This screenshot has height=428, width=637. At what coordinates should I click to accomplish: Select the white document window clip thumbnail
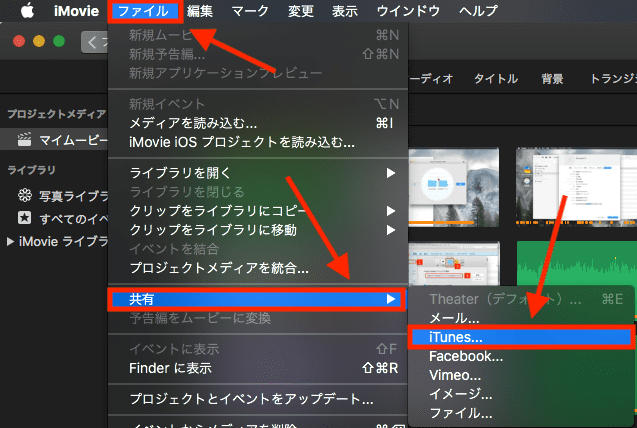[576, 187]
